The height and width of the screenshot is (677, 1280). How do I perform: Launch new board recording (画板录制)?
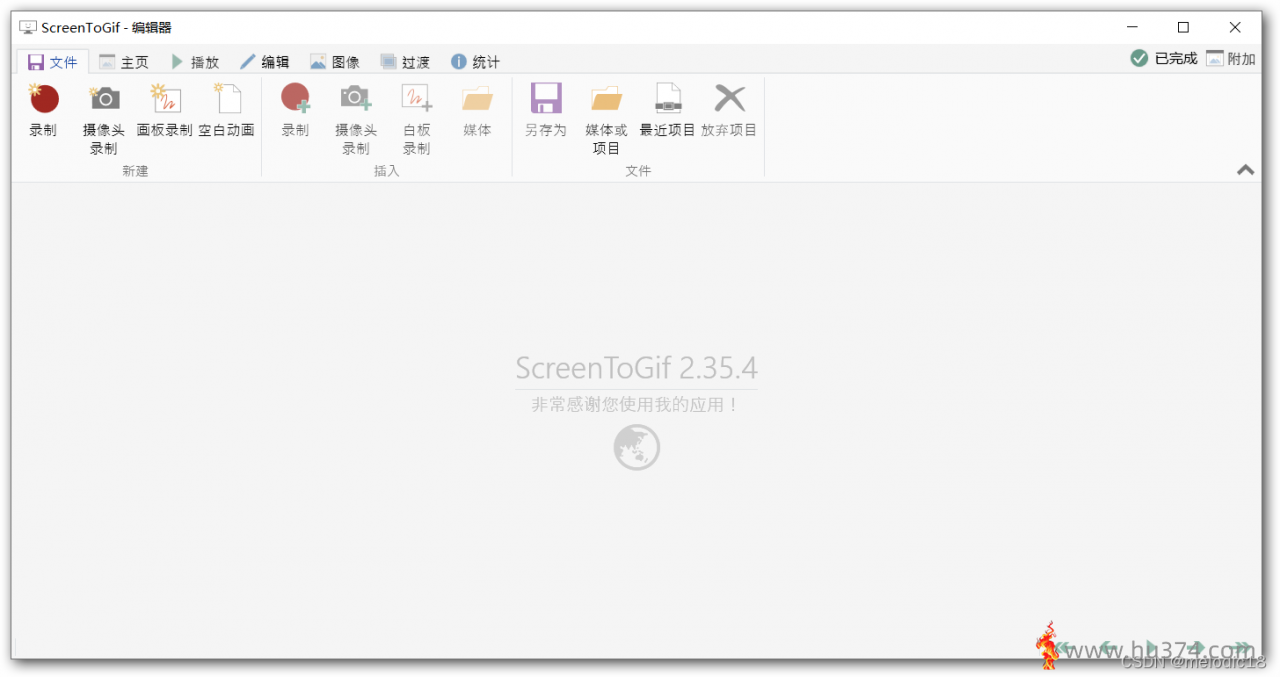coord(165,111)
